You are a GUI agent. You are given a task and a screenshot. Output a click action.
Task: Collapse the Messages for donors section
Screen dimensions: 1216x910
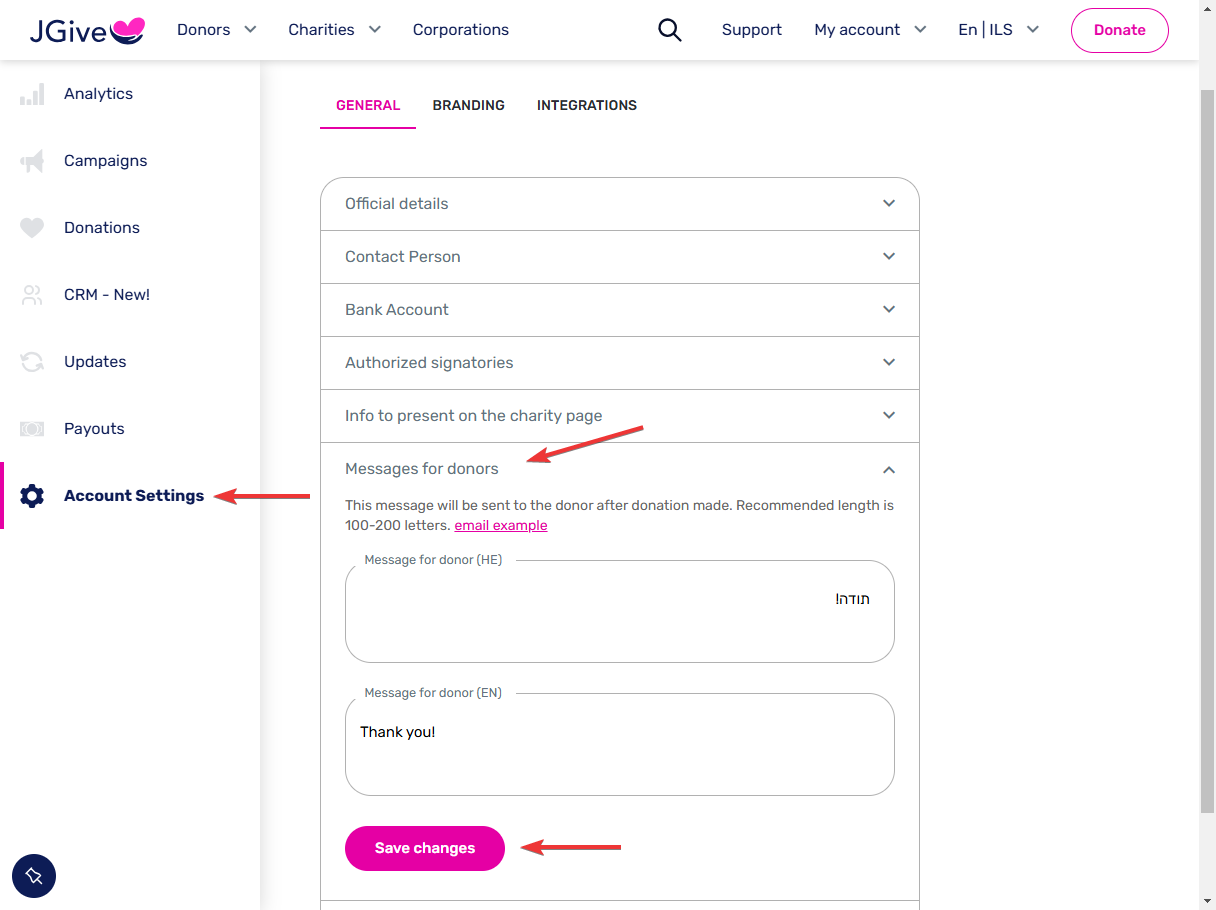pos(620,469)
